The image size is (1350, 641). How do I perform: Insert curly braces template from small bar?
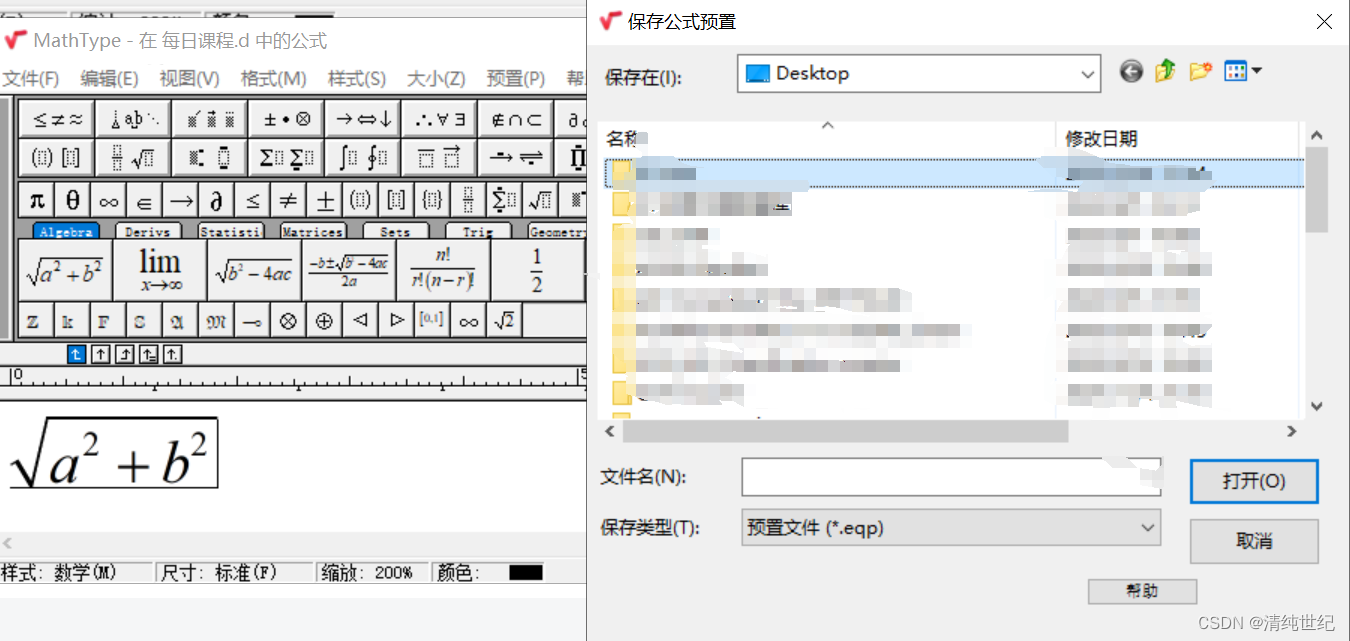pos(432,200)
